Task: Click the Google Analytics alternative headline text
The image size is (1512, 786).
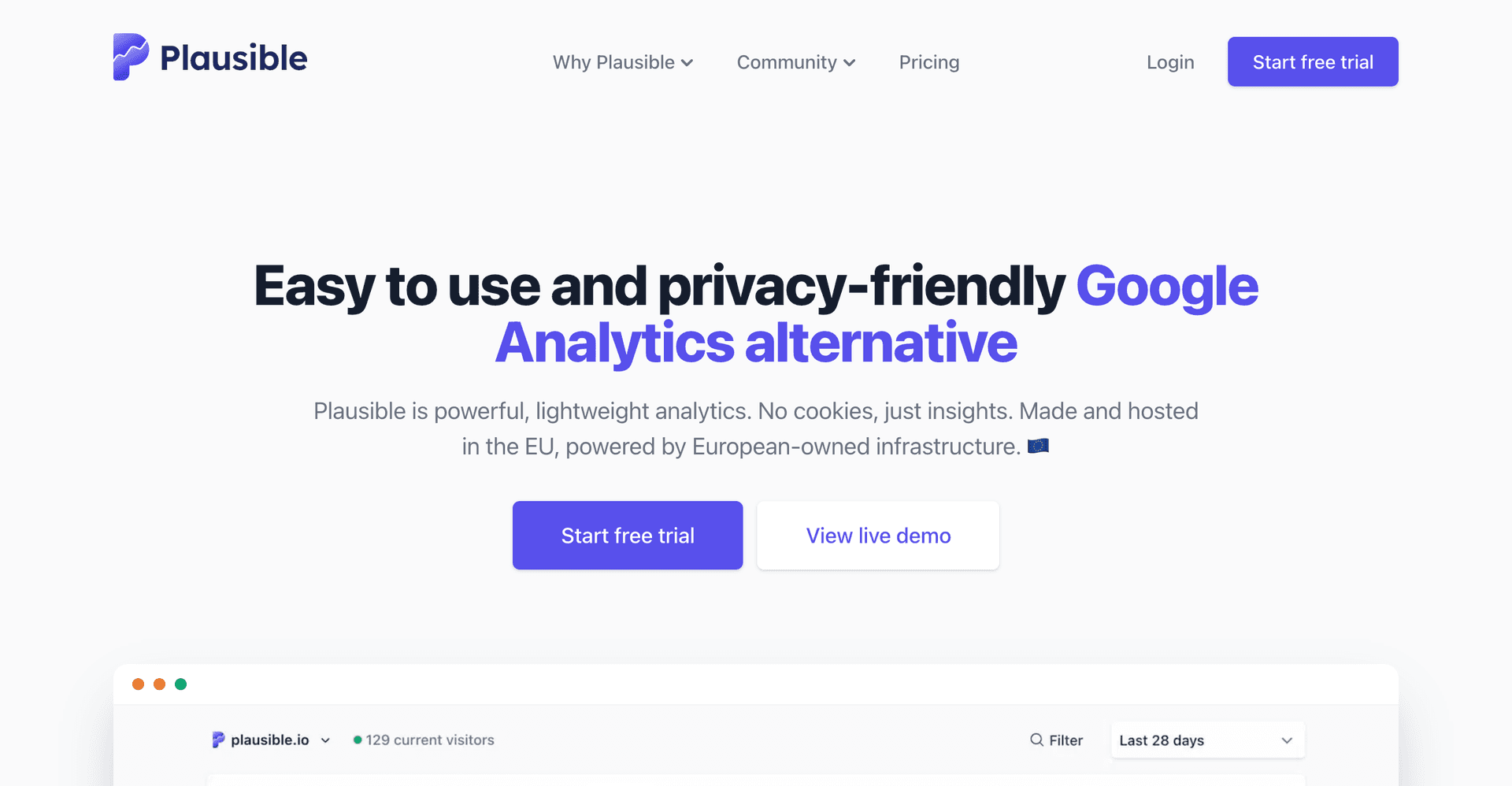Action: tap(756, 342)
